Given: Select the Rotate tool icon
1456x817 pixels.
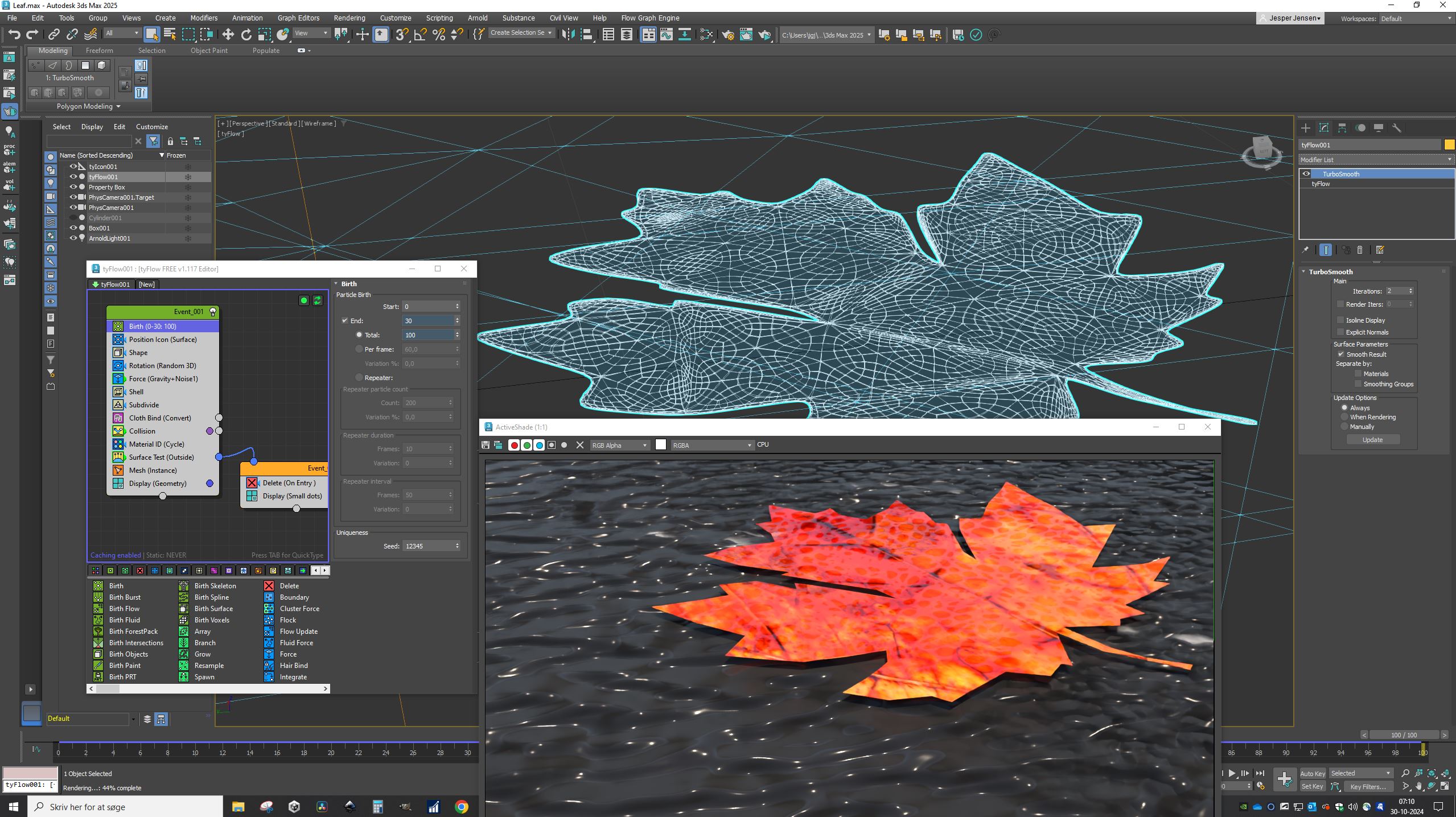Looking at the screenshot, I should pos(246,35).
